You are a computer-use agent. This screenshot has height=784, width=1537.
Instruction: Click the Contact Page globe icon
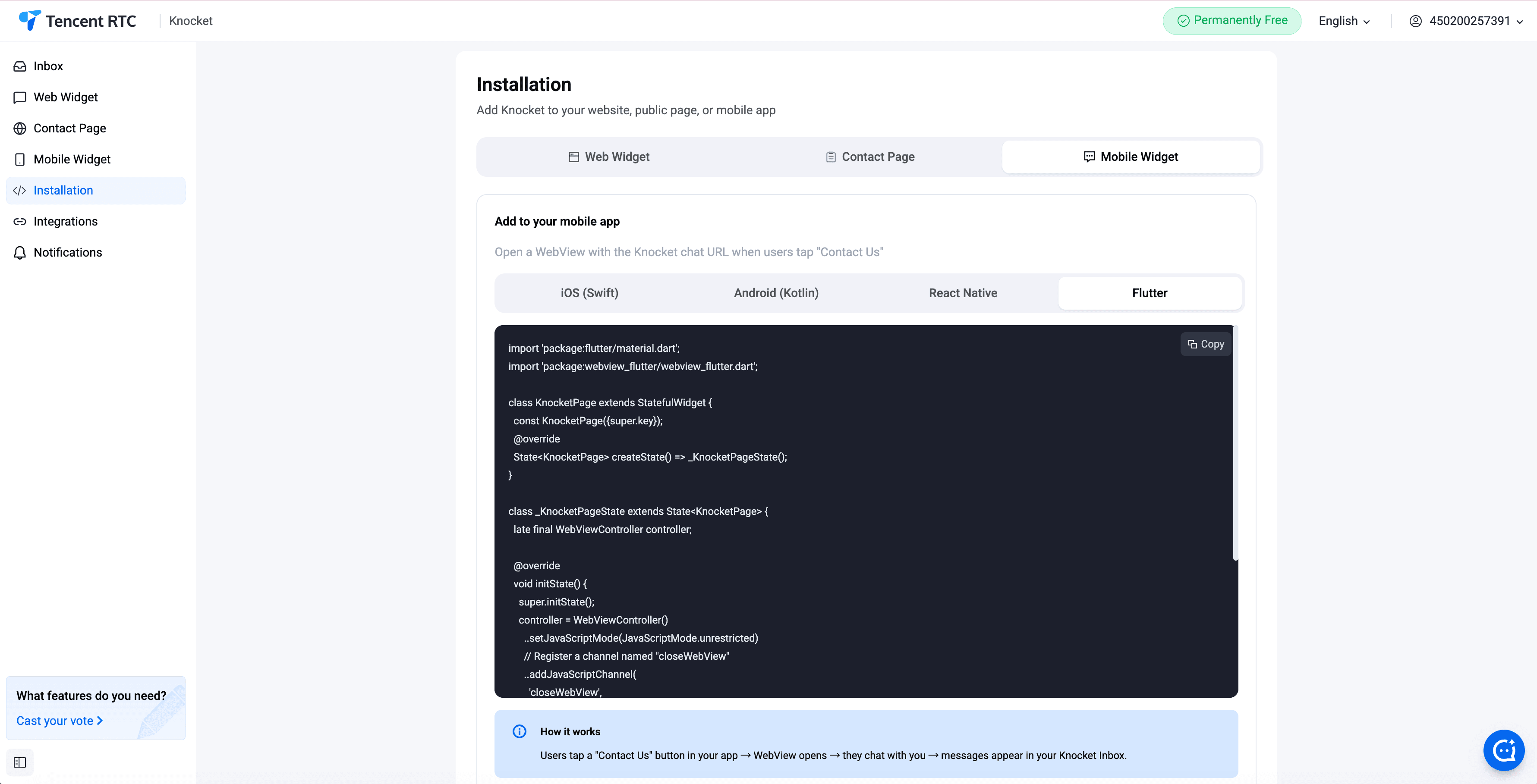click(x=20, y=128)
